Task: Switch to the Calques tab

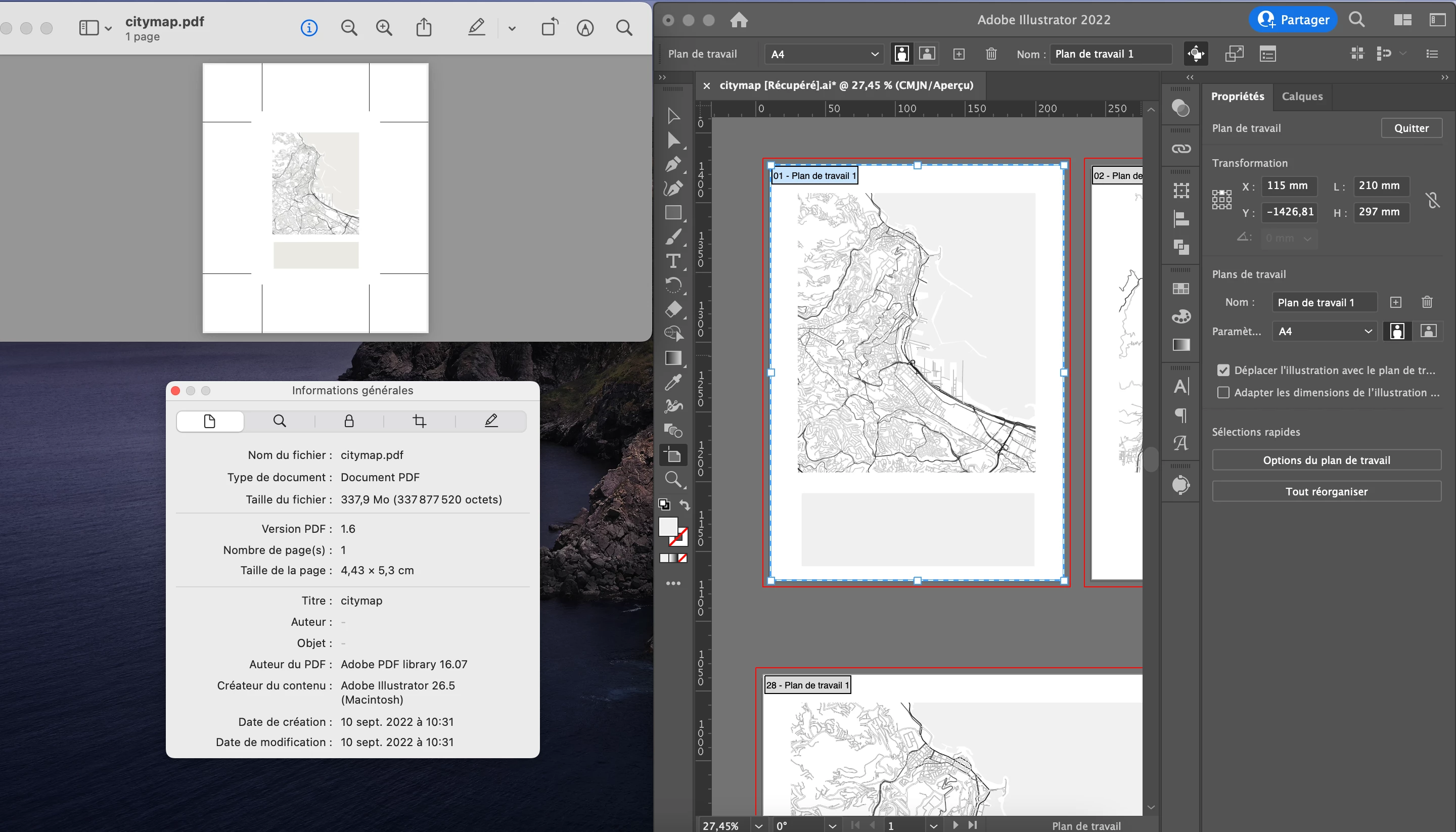Action: [1302, 96]
